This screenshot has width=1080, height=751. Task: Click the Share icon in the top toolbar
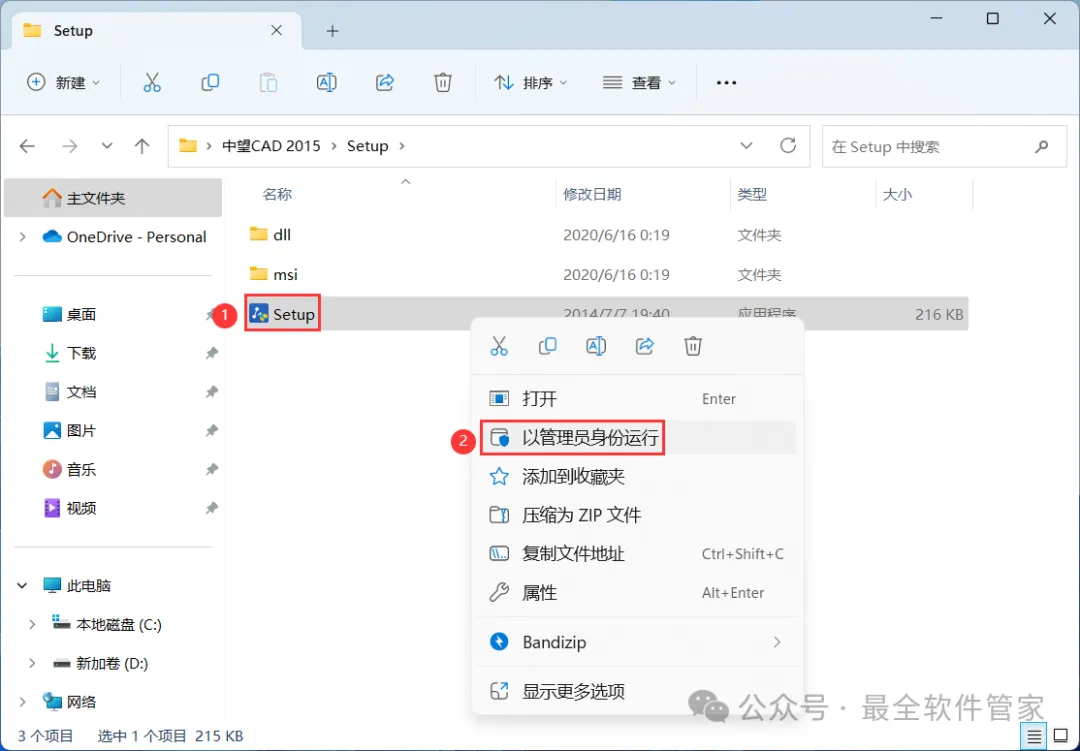(x=384, y=83)
